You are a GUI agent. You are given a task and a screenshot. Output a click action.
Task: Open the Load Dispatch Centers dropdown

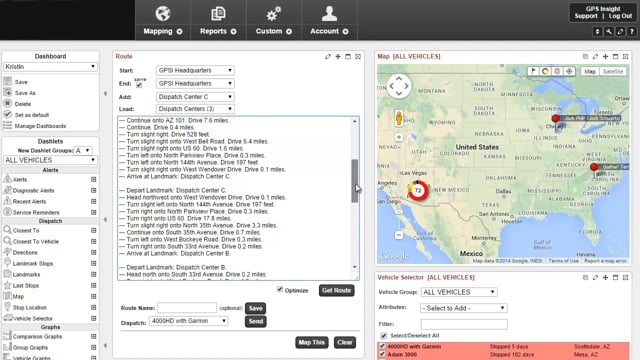[x=195, y=109]
